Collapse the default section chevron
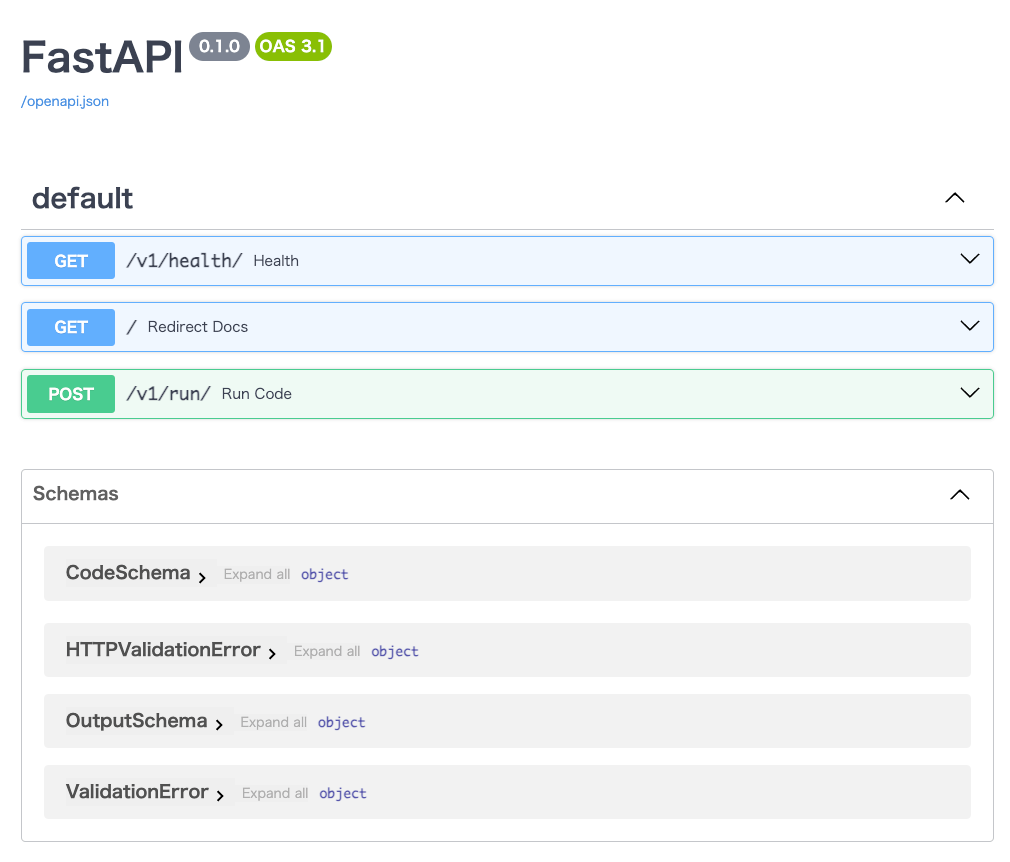The image size is (1010, 862). 955,198
